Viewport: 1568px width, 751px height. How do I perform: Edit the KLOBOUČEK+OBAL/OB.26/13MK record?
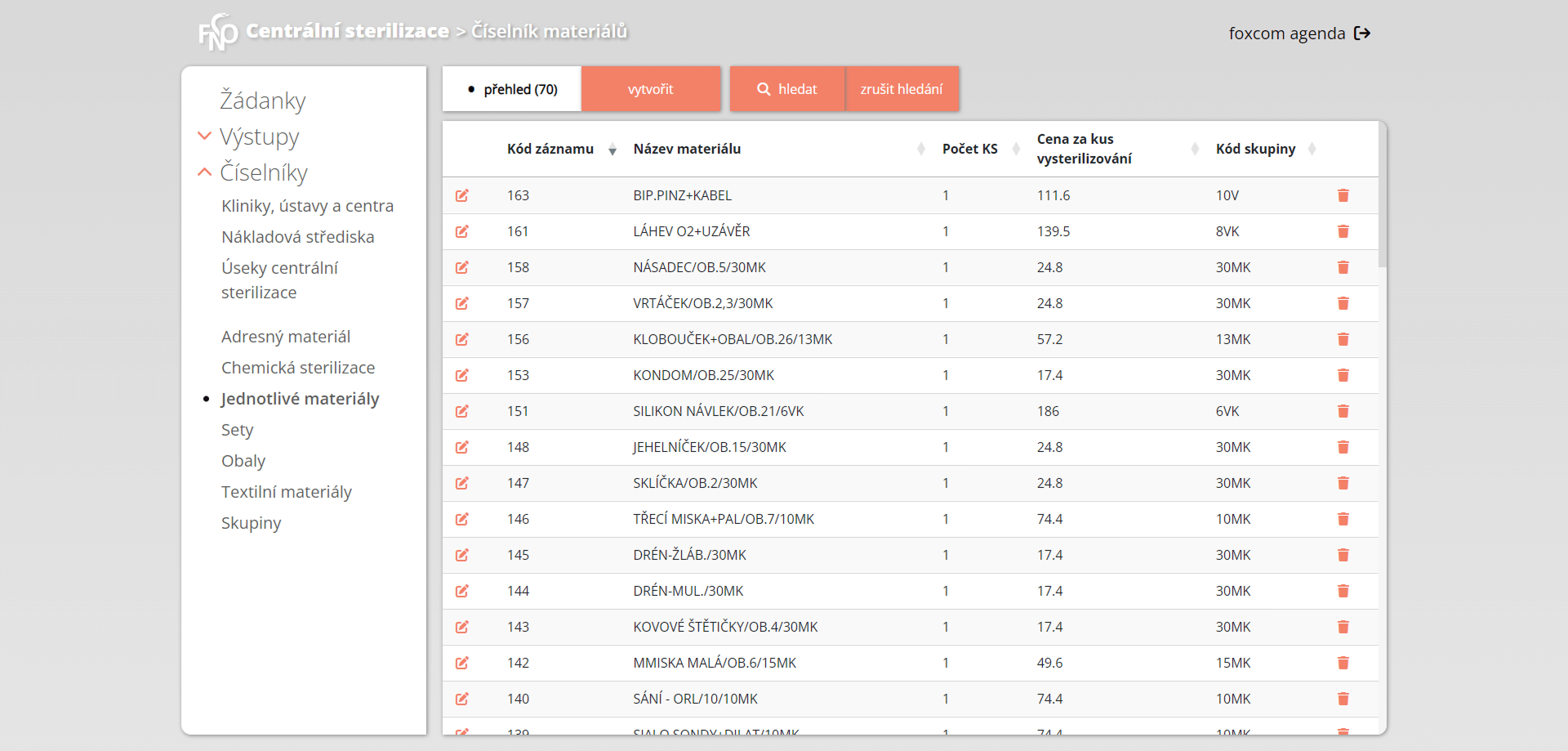click(461, 339)
